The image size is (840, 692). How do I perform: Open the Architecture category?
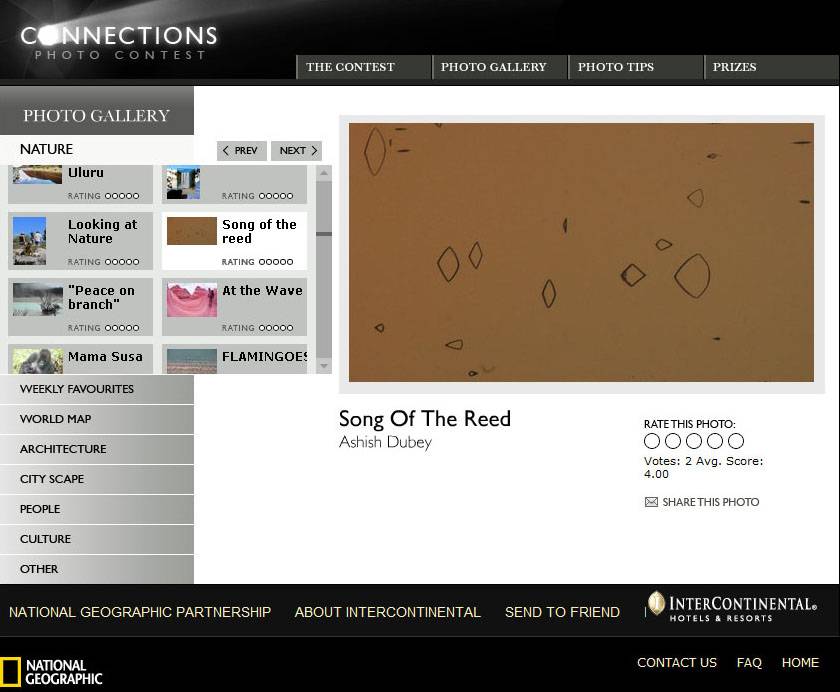click(x=97, y=449)
